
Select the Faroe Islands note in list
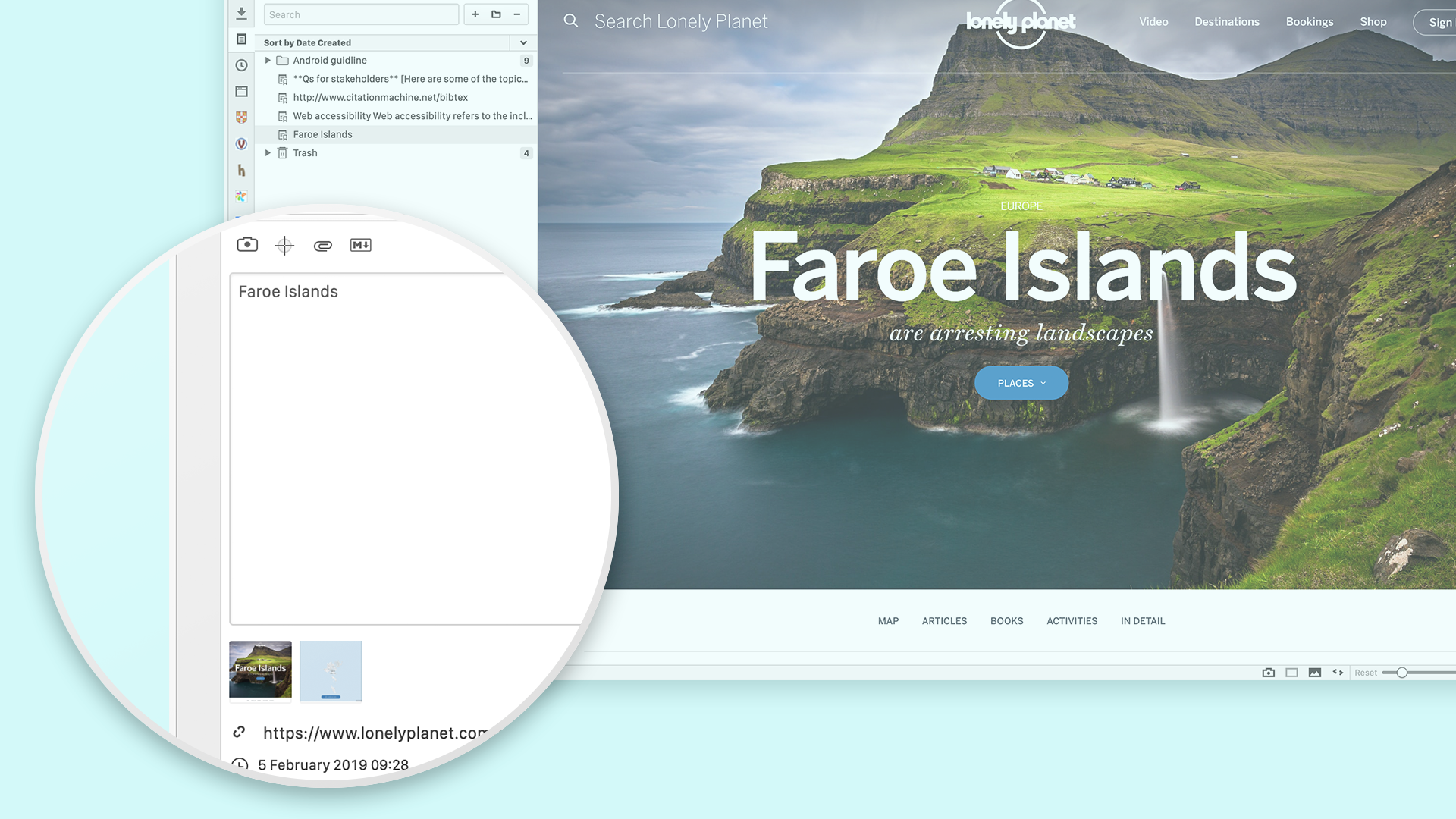pyautogui.click(x=396, y=135)
